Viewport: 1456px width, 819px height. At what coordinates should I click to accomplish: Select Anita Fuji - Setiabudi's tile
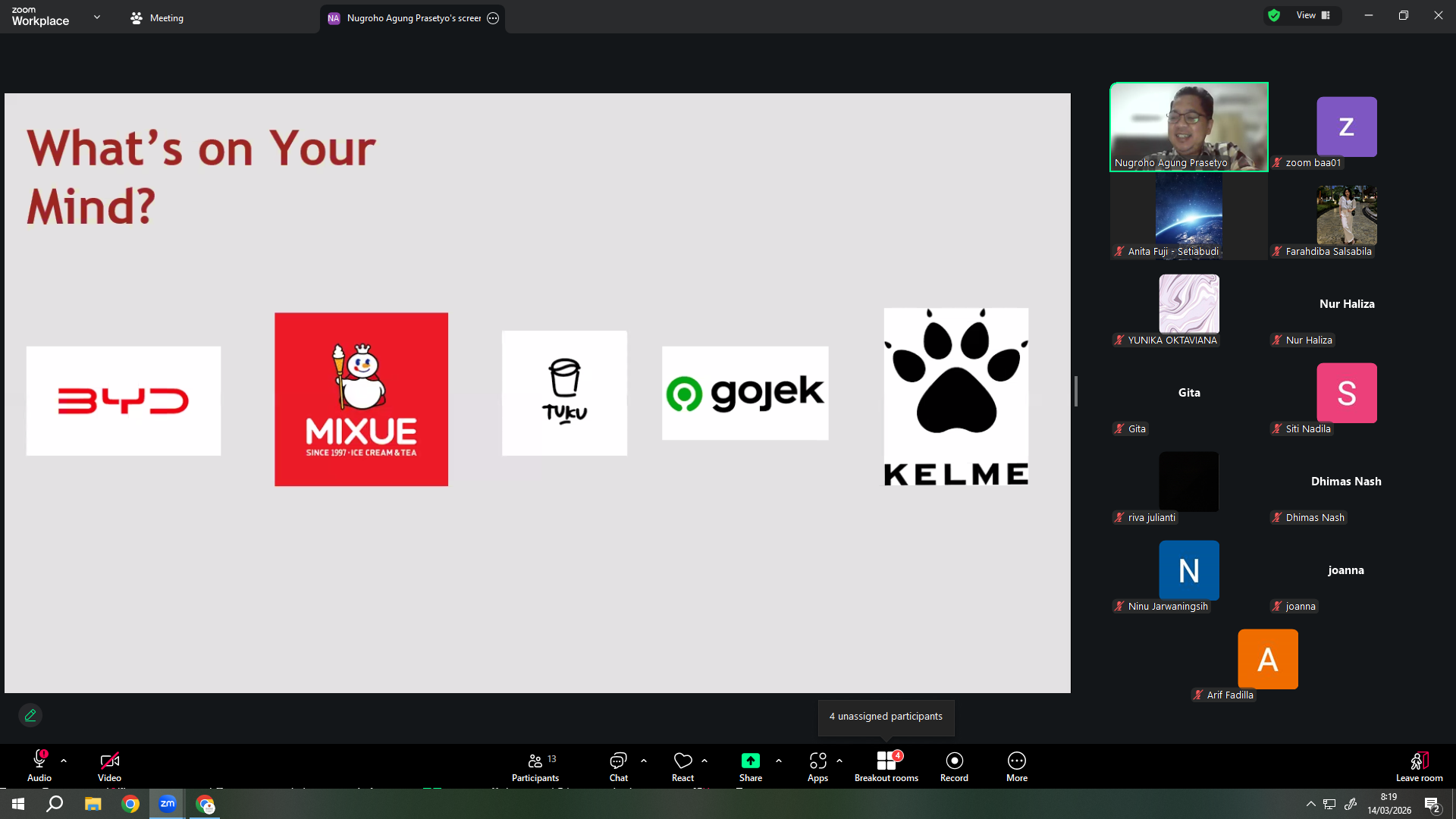1189,215
